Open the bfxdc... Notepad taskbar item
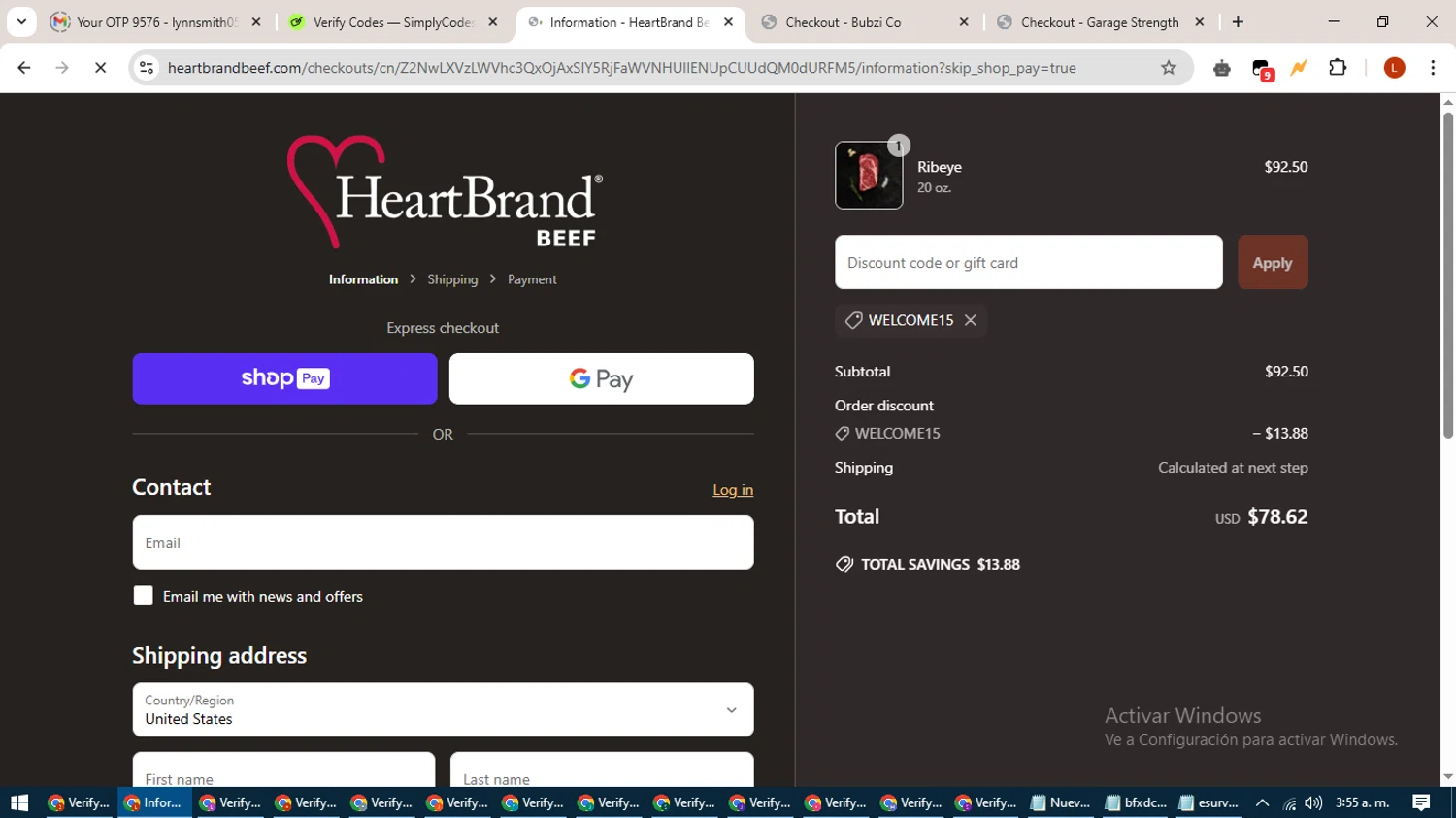 coord(1136,802)
